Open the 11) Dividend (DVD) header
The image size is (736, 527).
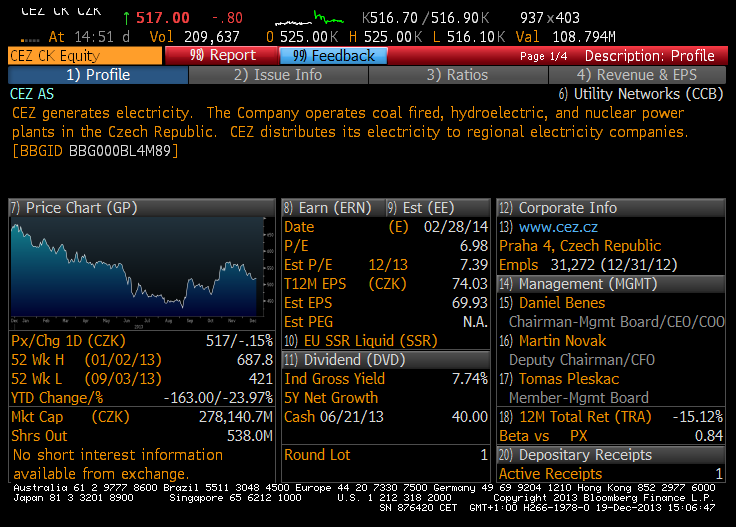(x=386, y=360)
